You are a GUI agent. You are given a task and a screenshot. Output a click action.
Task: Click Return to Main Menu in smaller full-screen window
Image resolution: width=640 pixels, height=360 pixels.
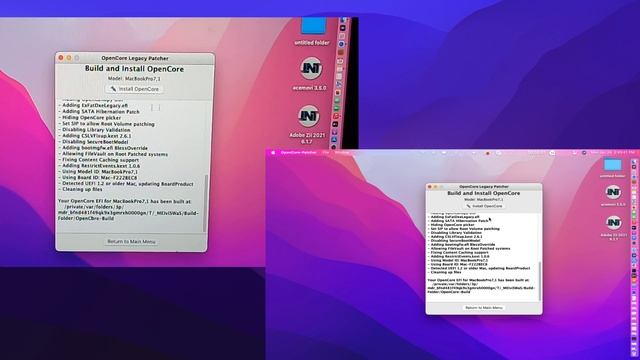484,308
